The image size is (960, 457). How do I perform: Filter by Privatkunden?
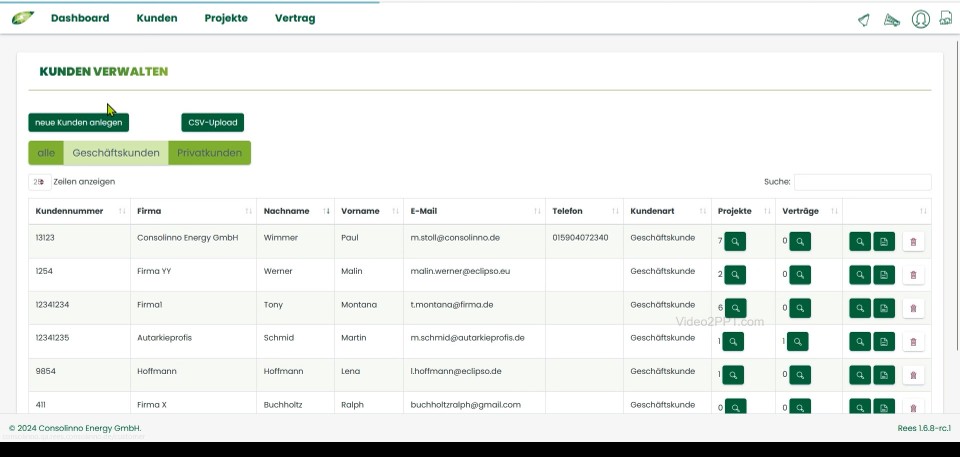[209, 153]
